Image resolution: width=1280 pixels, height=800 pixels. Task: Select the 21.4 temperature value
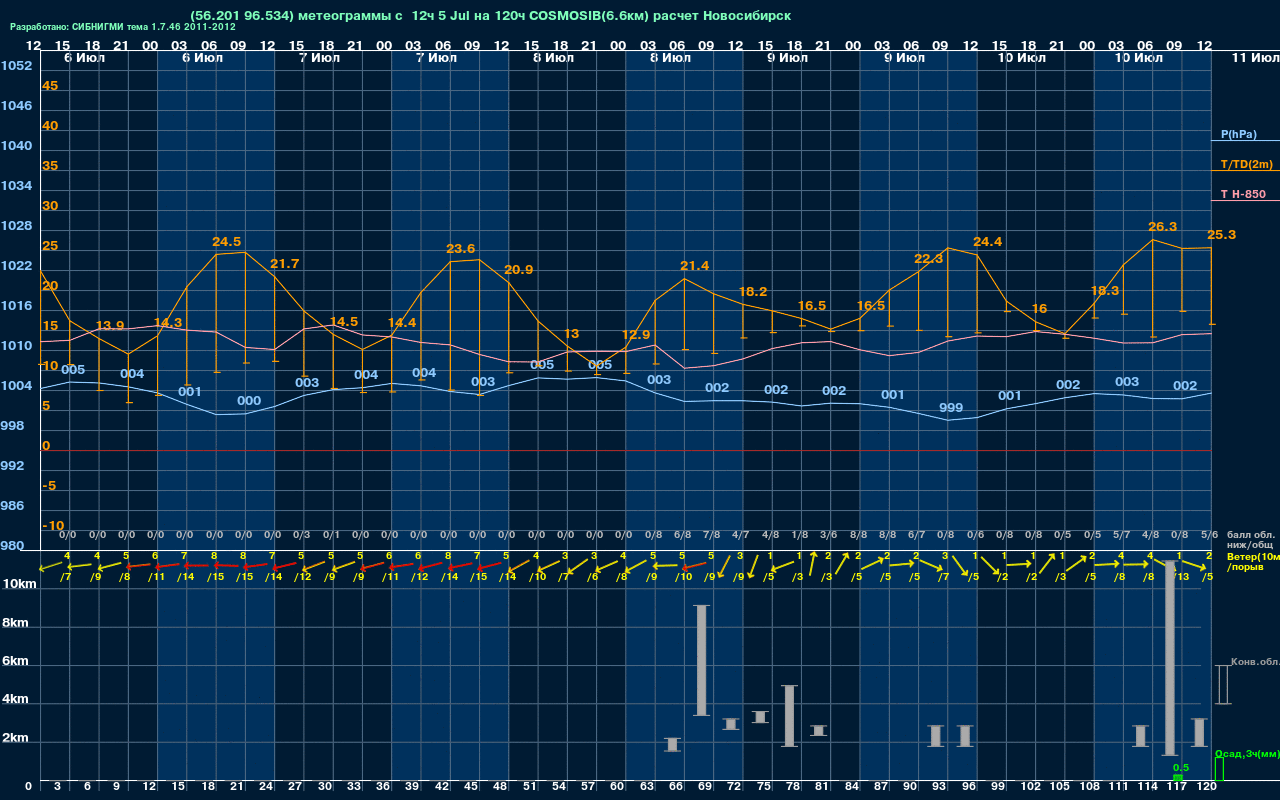tap(694, 266)
